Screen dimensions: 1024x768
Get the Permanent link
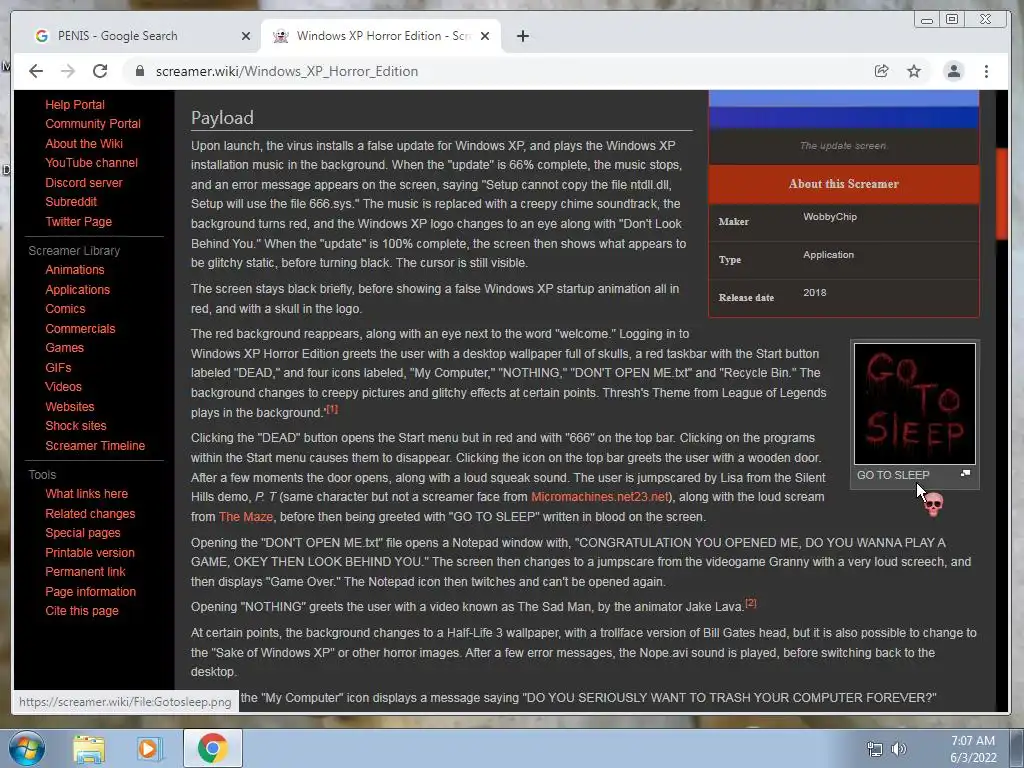pos(85,571)
